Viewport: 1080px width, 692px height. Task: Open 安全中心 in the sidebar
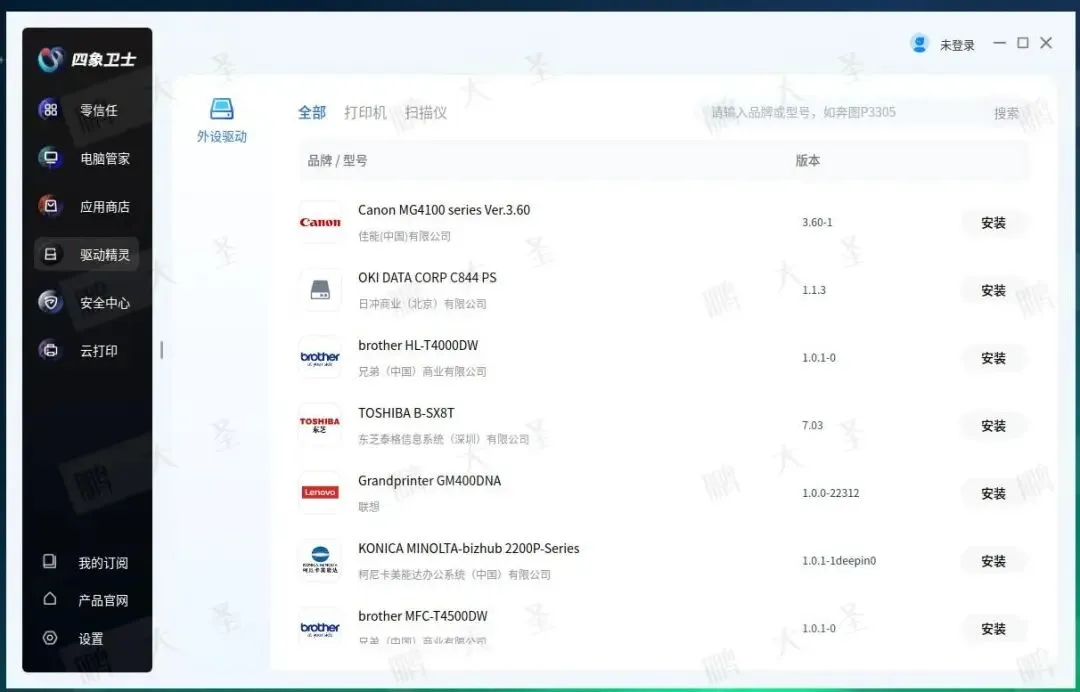105,303
